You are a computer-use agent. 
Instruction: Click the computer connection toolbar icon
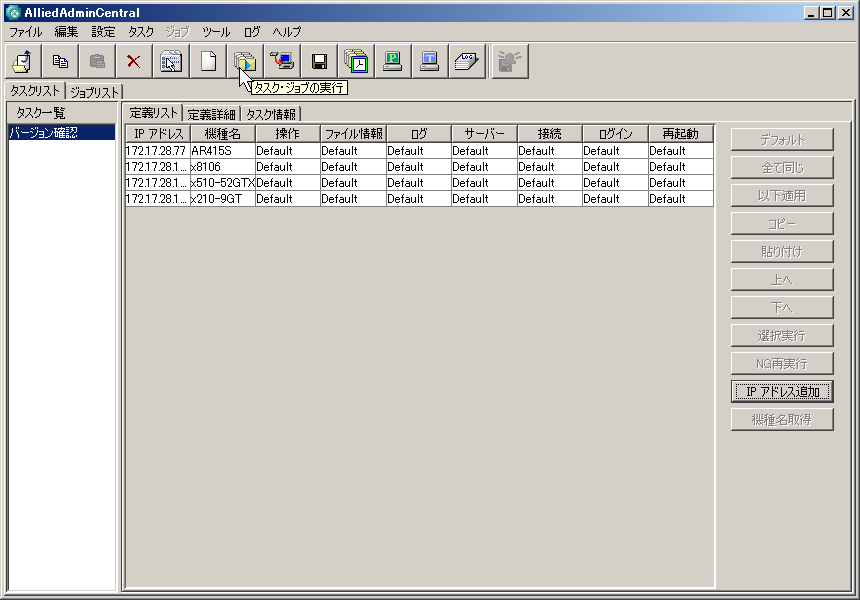282,61
